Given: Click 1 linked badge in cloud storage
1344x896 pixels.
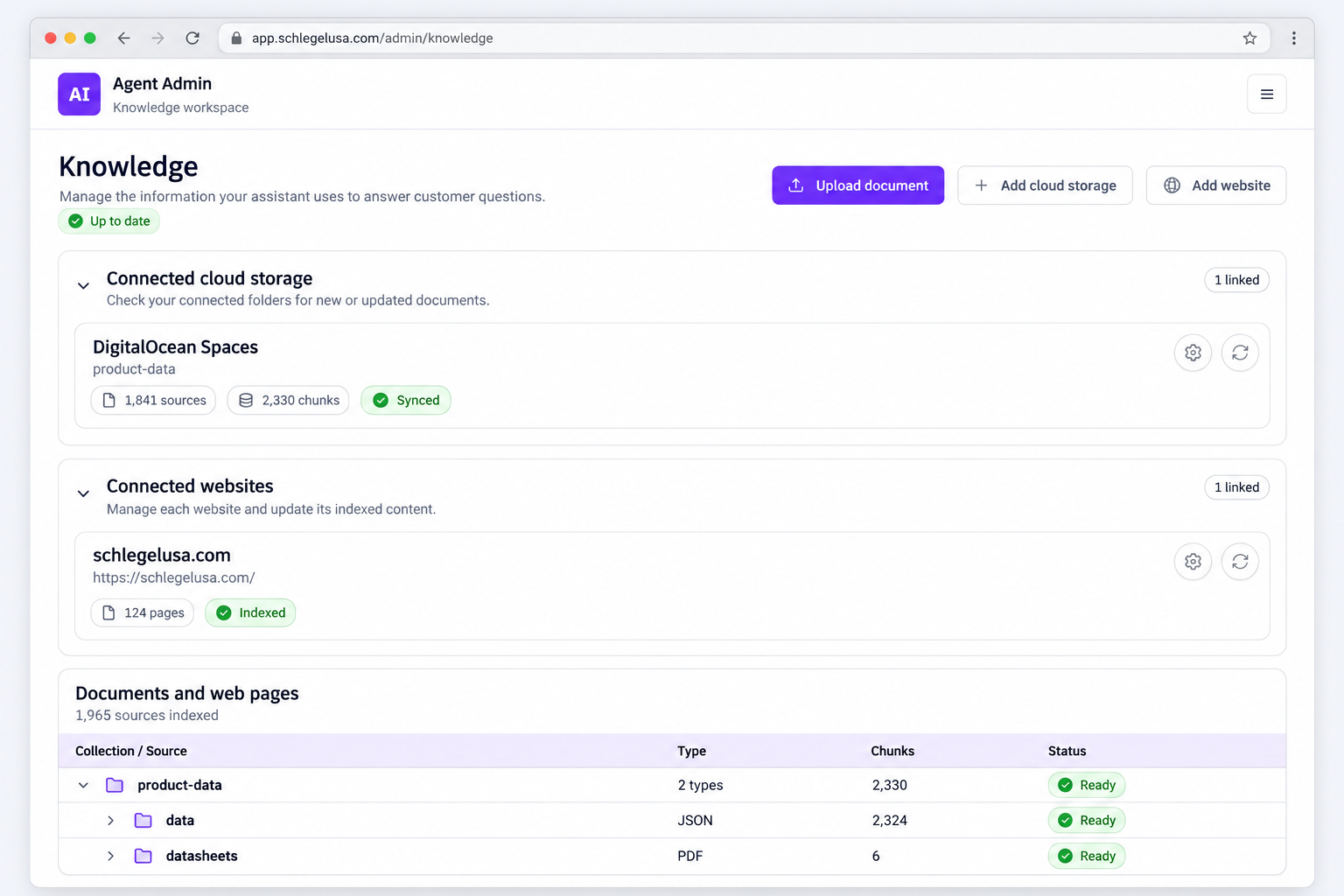Looking at the screenshot, I should (x=1236, y=280).
